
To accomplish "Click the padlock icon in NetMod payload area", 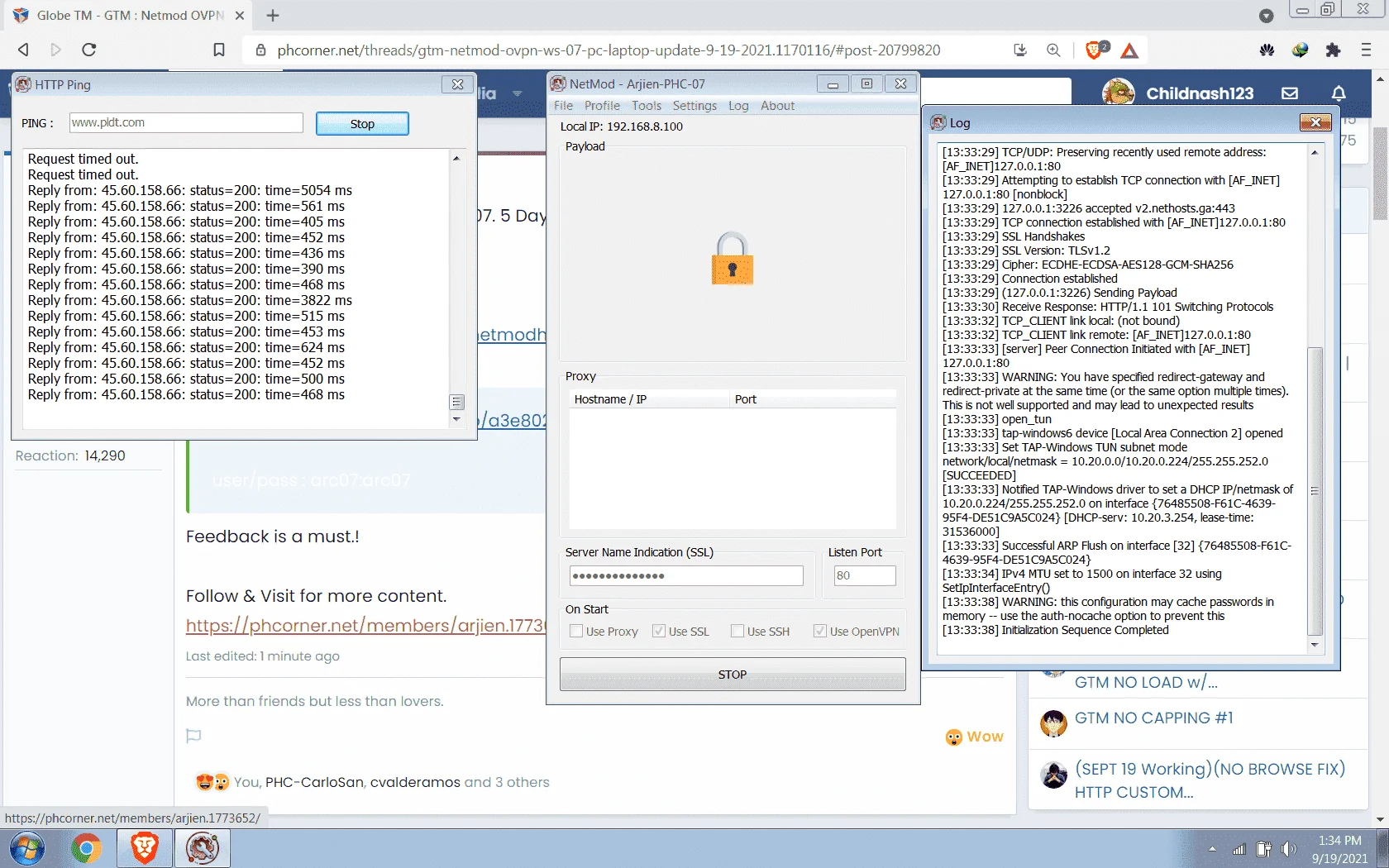I will (733, 258).
